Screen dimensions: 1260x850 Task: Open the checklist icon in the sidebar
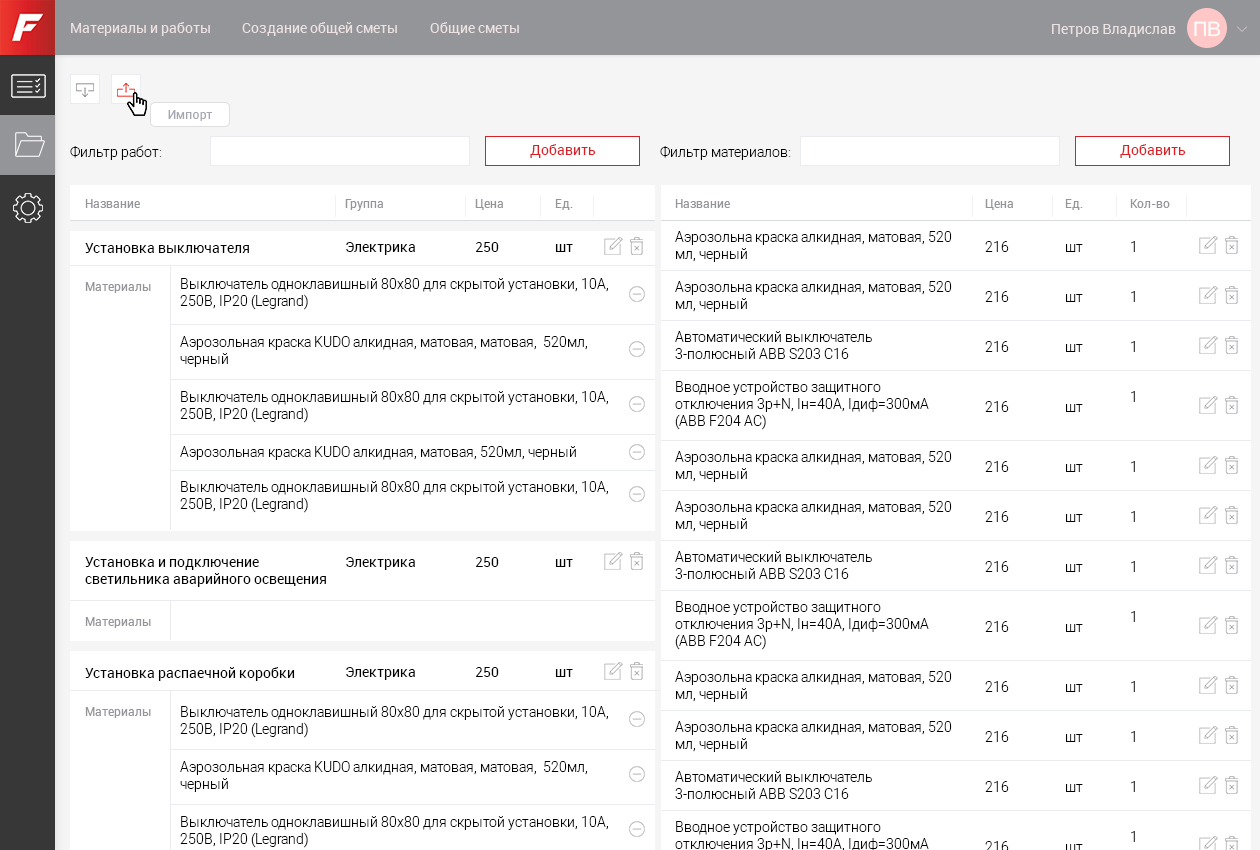[27, 86]
